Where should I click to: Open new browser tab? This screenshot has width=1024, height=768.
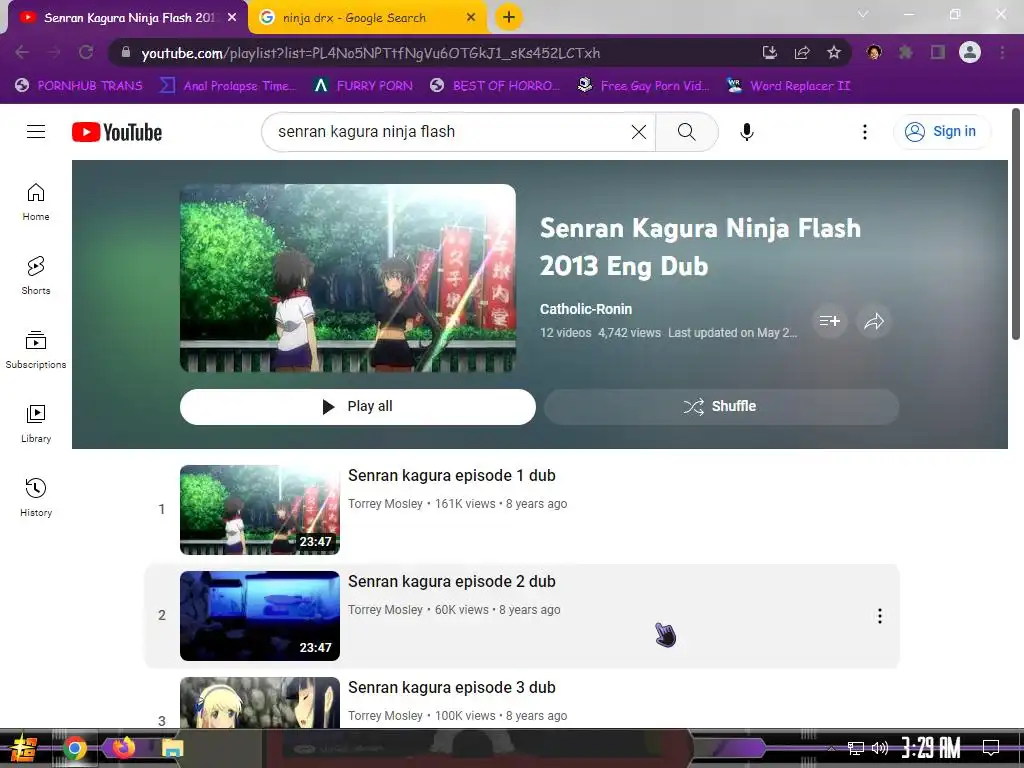tap(509, 18)
